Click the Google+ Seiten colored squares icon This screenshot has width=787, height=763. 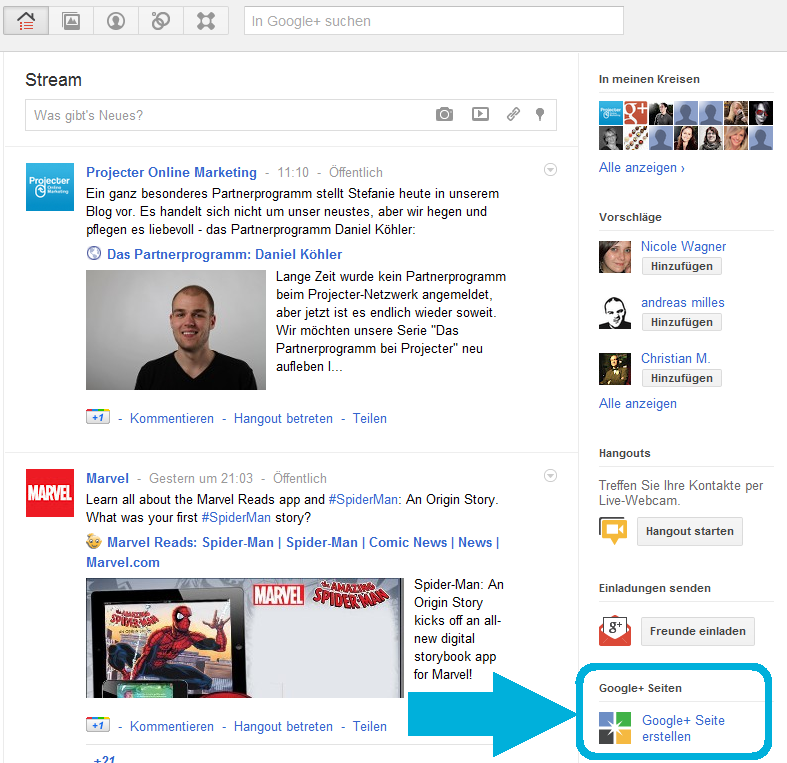coord(615,728)
